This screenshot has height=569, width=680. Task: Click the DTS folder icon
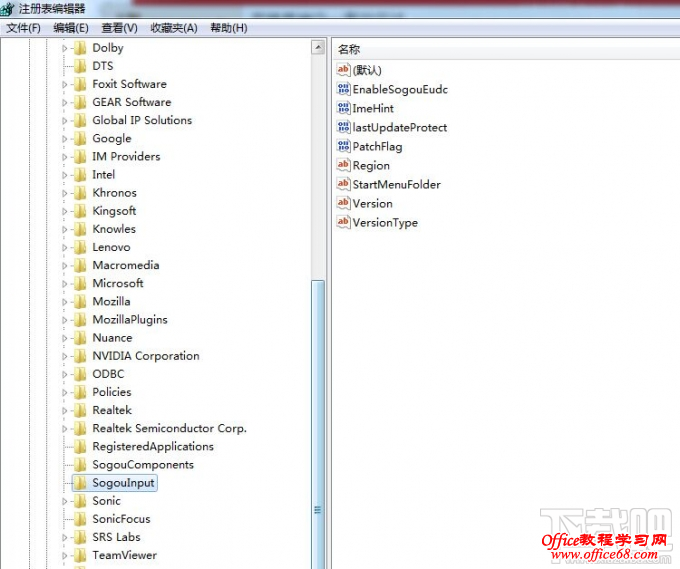coord(80,66)
